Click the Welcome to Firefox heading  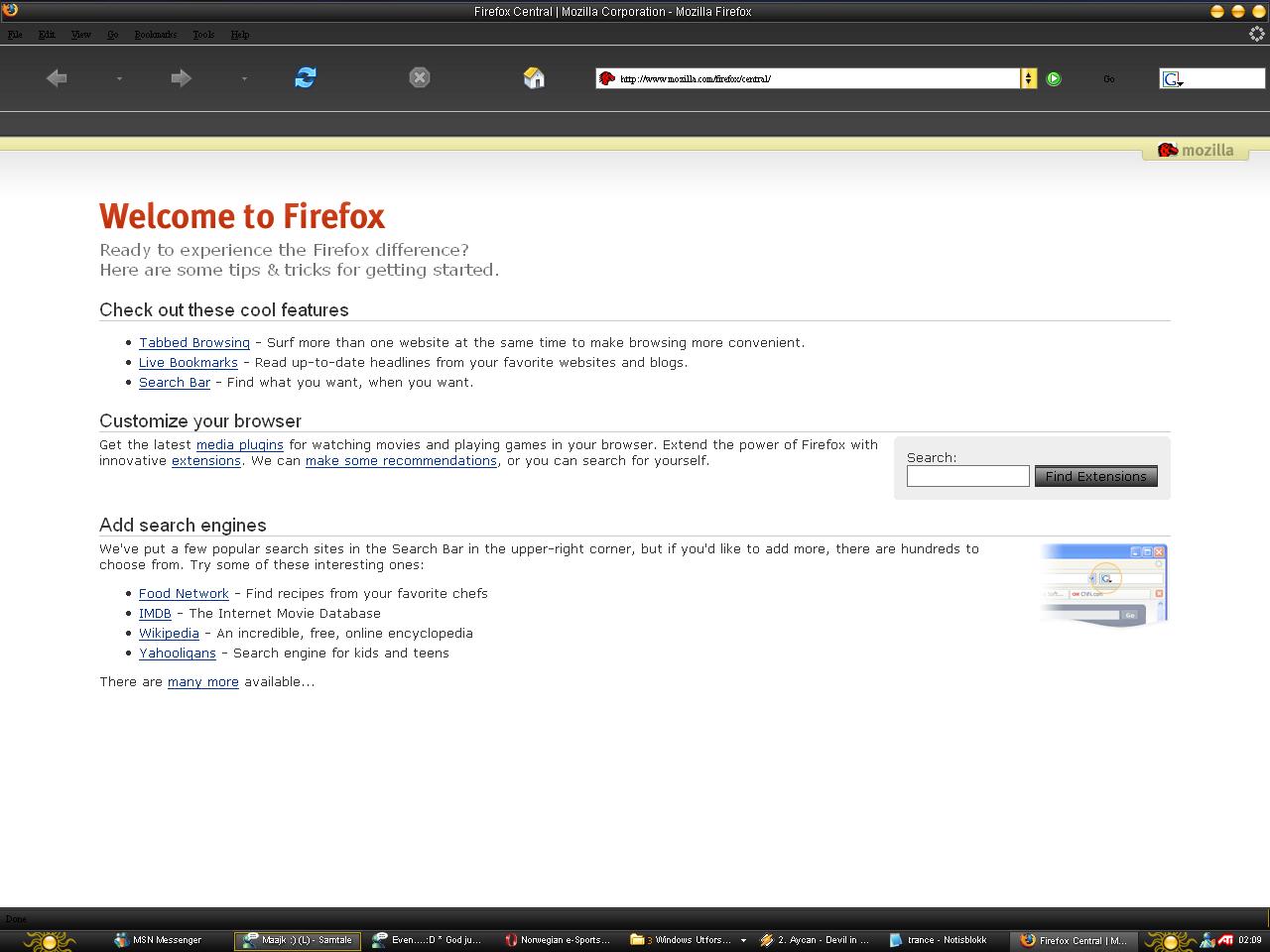tap(242, 216)
